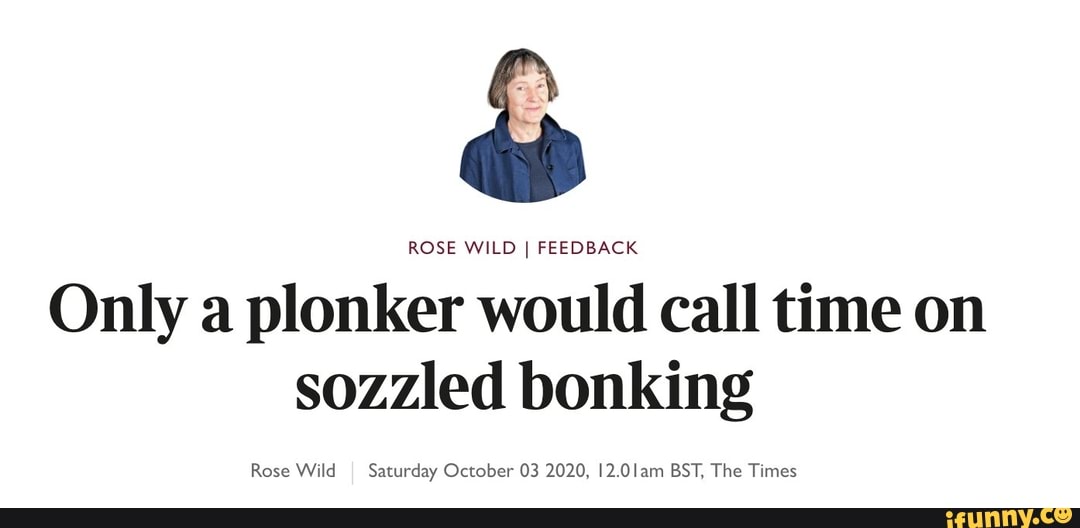Open the author's circular profile photo
Viewport: 1080px width, 528px height.
pyautogui.click(x=523, y=124)
